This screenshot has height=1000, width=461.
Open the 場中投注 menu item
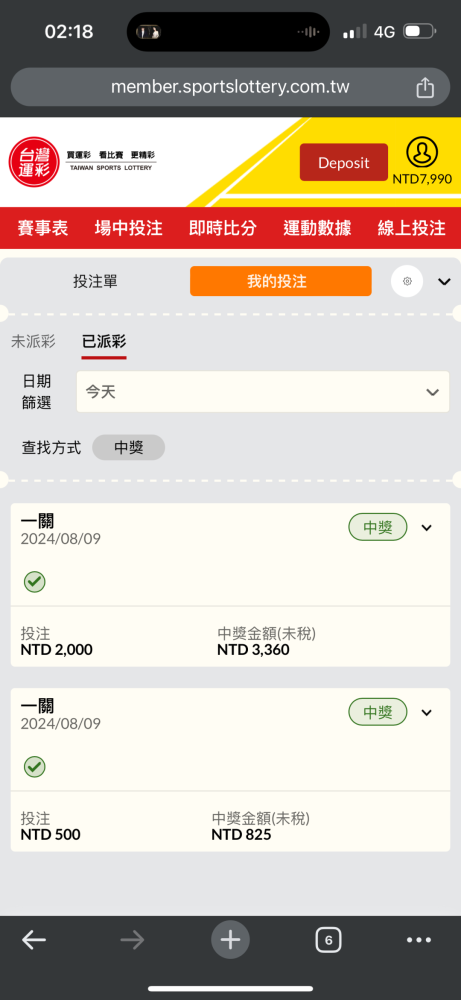pos(129,228)
